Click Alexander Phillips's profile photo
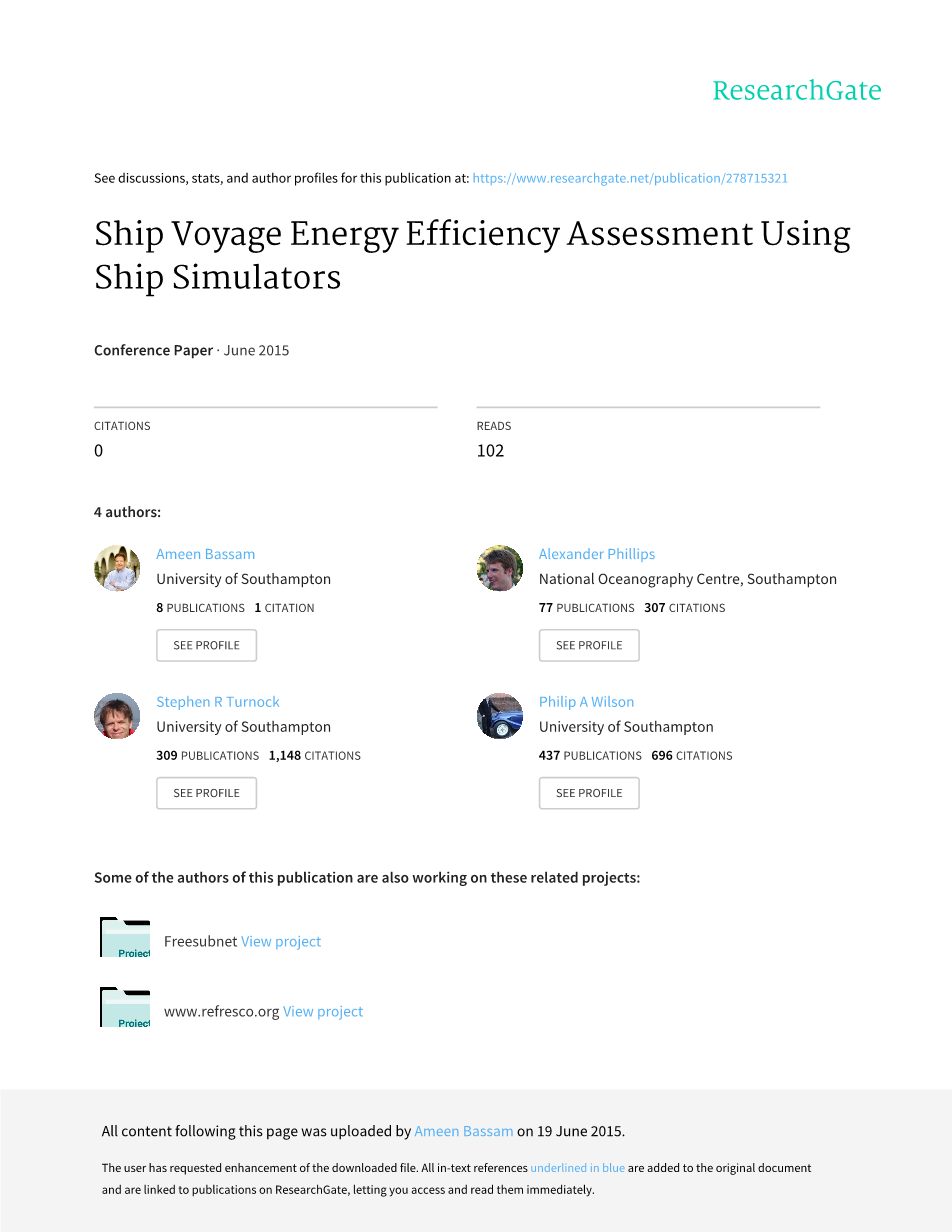This screenshot has height=1232, width=952. tap(500, 568)
